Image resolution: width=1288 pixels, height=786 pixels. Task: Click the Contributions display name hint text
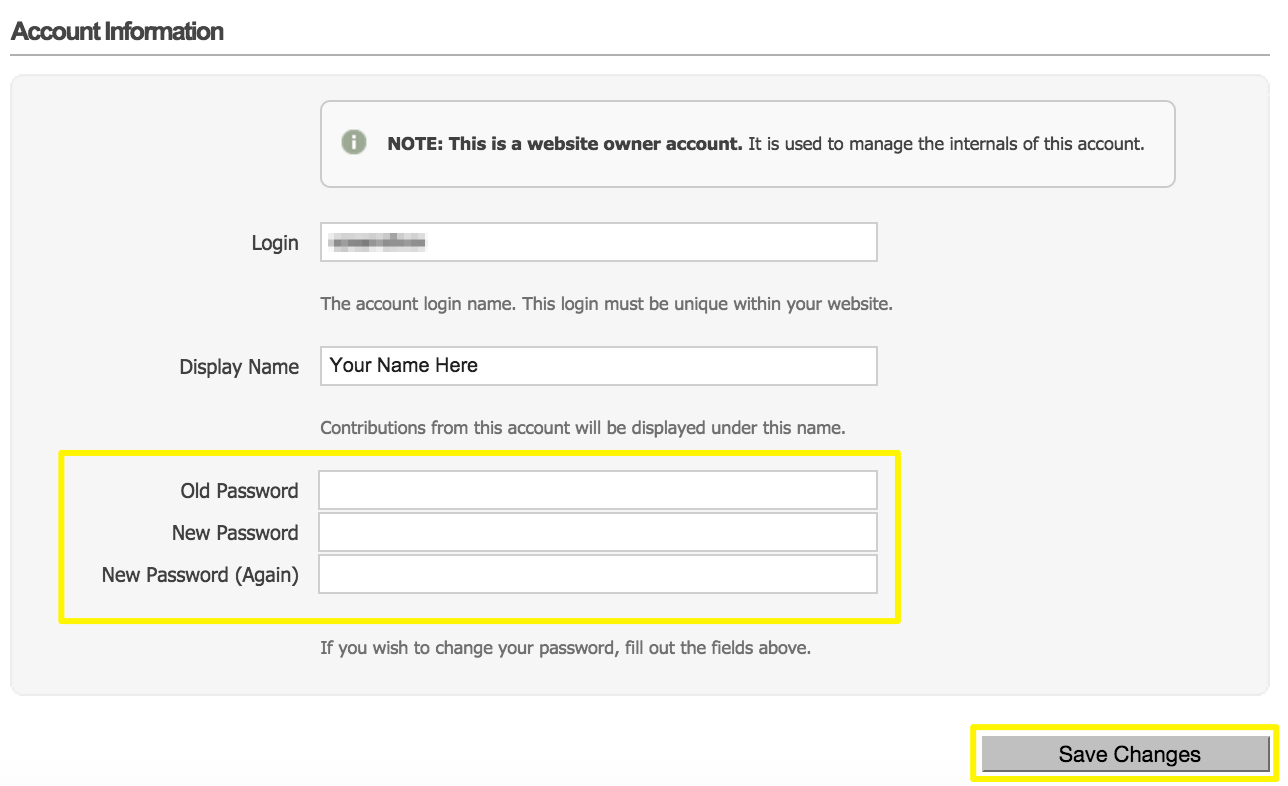pyautogui.click(x=582, y=428)
